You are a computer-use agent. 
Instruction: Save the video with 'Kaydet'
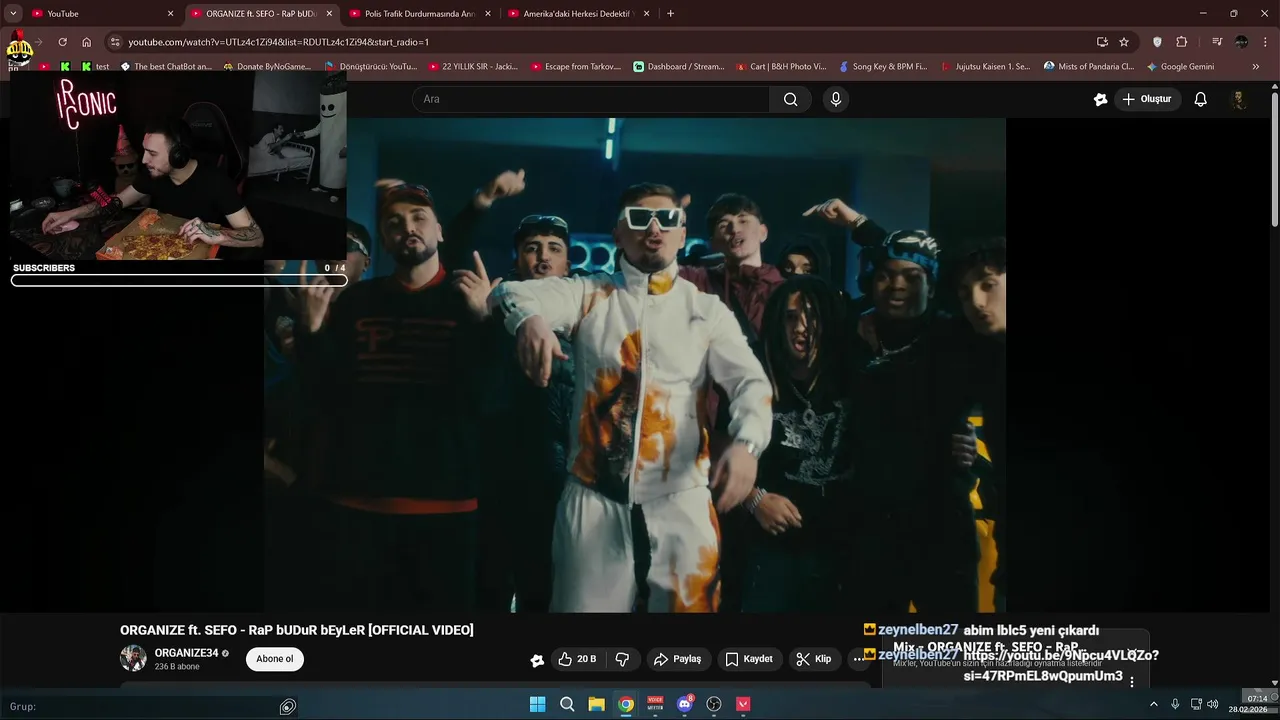point(749,659)
